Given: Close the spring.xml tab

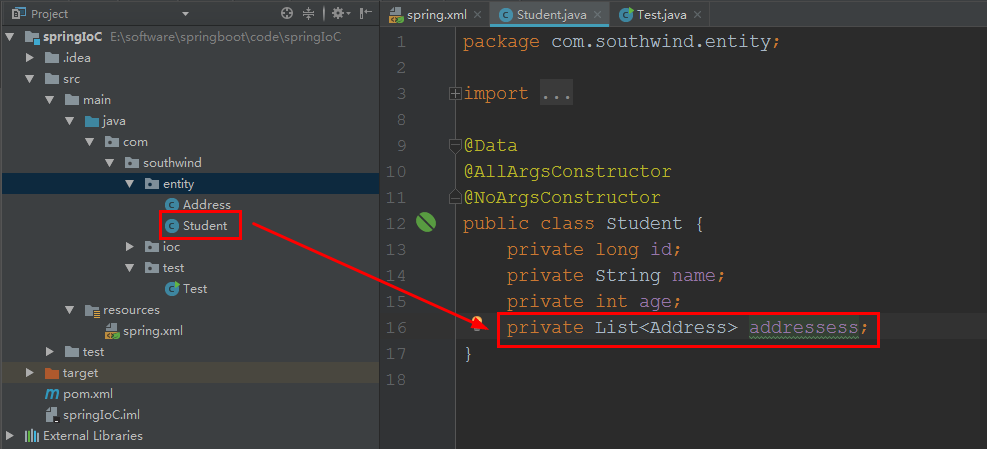Looking at the screenshot, I should tap(478, 14).
